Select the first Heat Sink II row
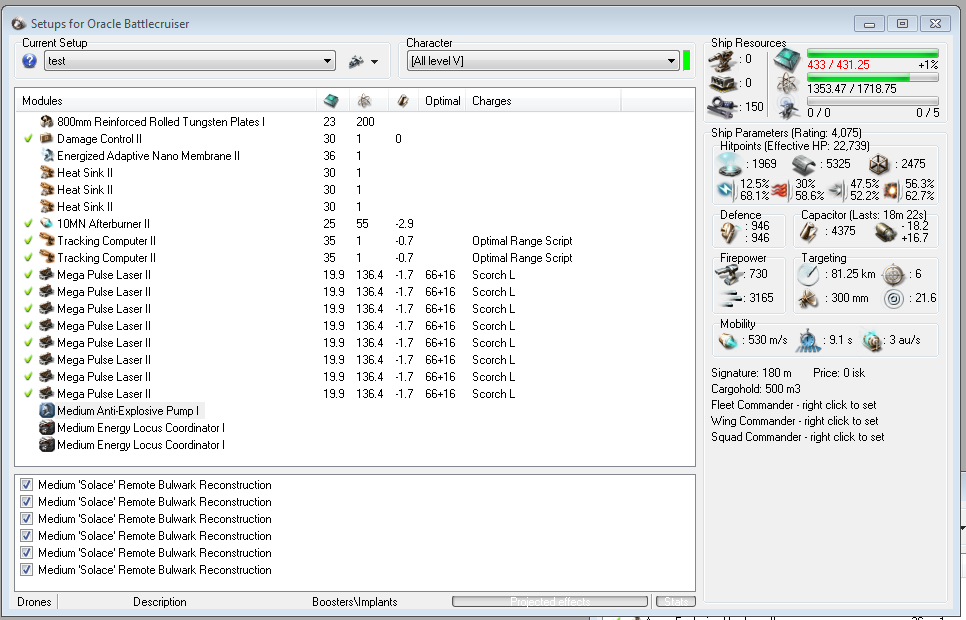Viewport: 966px width, 620px height. point(354,173)
